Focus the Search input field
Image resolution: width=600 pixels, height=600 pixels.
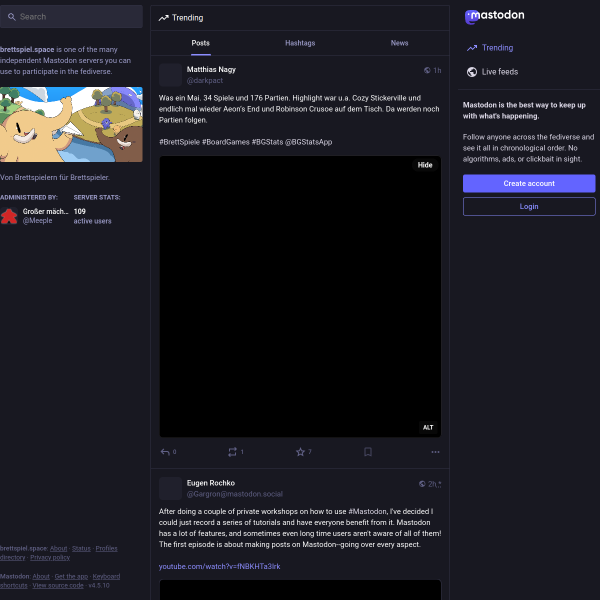click(x=71, y=17)
